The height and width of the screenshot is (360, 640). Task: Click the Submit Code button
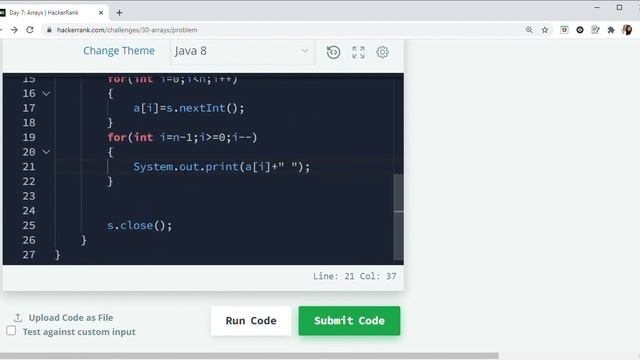click(349, 321)
